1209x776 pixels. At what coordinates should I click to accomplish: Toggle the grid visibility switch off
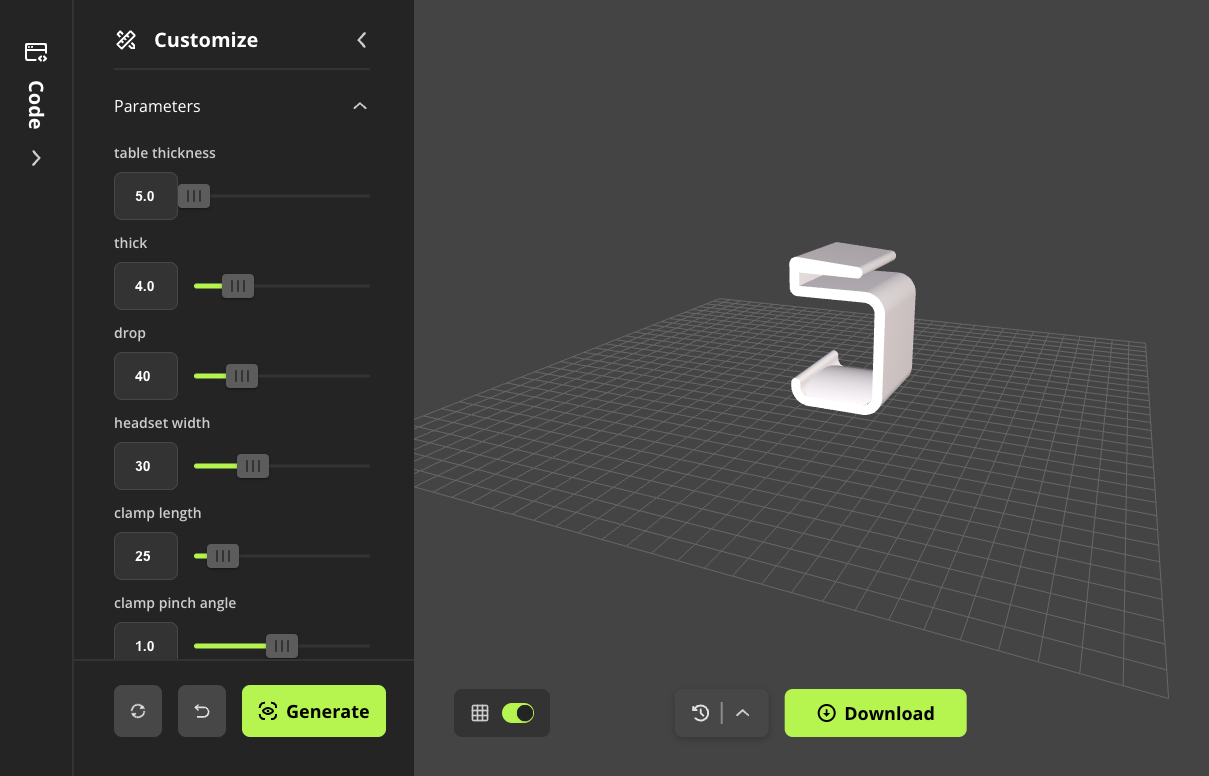(518, 713)
